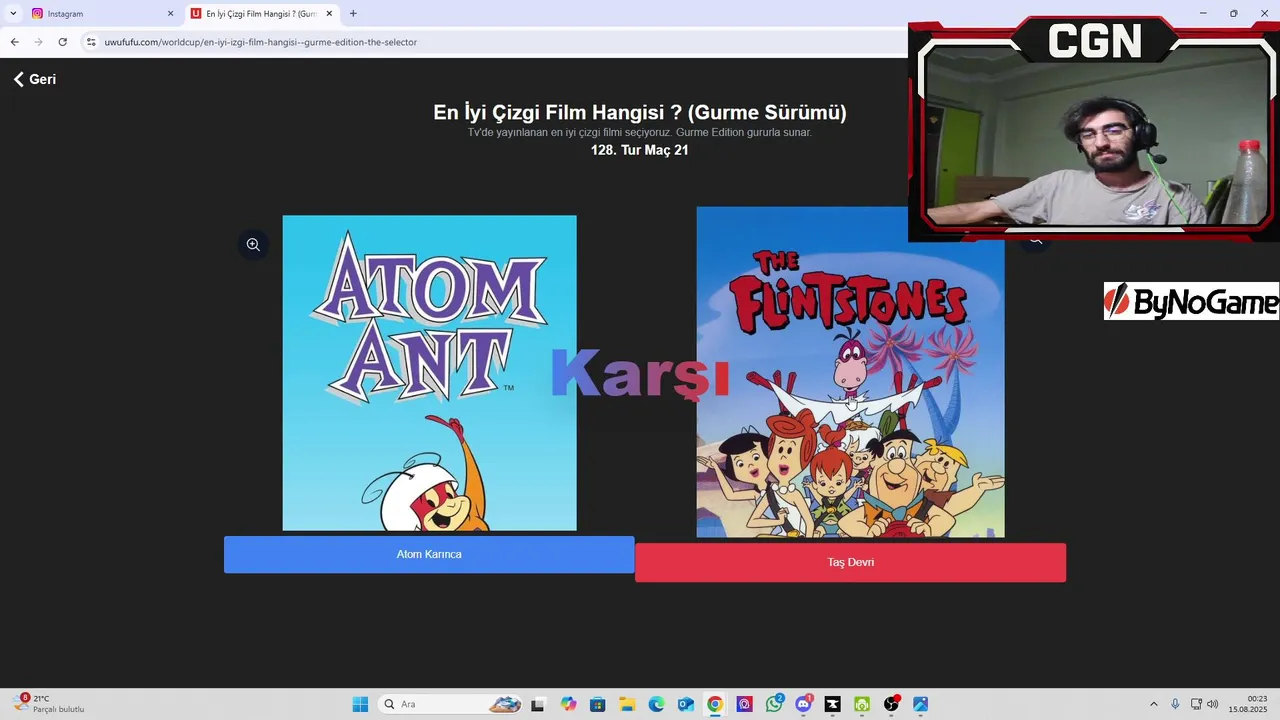This screenshot has width=1280, height=720.
Task: Go forward in browser history
Action: point(38,42)
